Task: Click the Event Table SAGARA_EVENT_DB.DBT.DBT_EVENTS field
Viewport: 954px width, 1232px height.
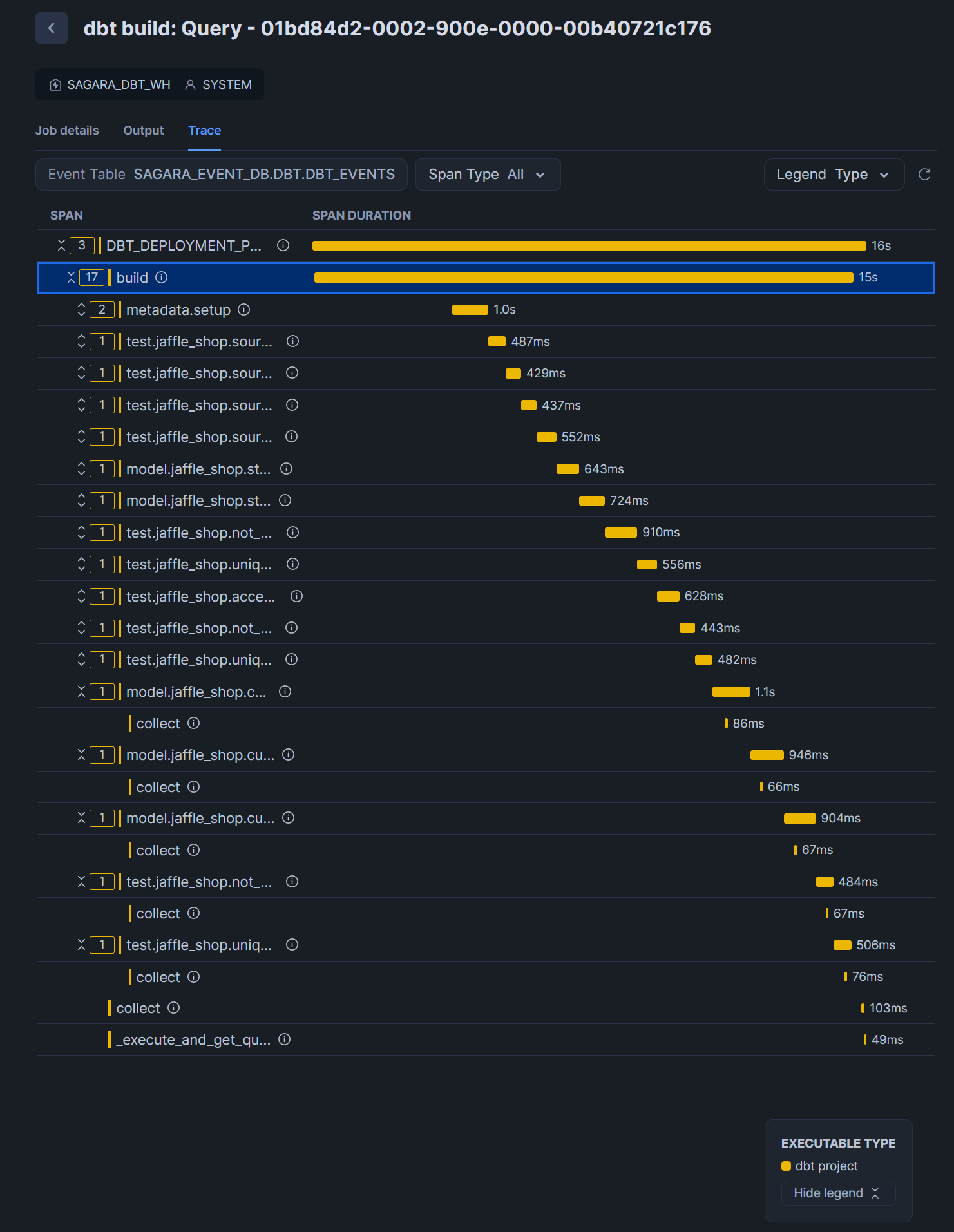Action: point(221,175)
